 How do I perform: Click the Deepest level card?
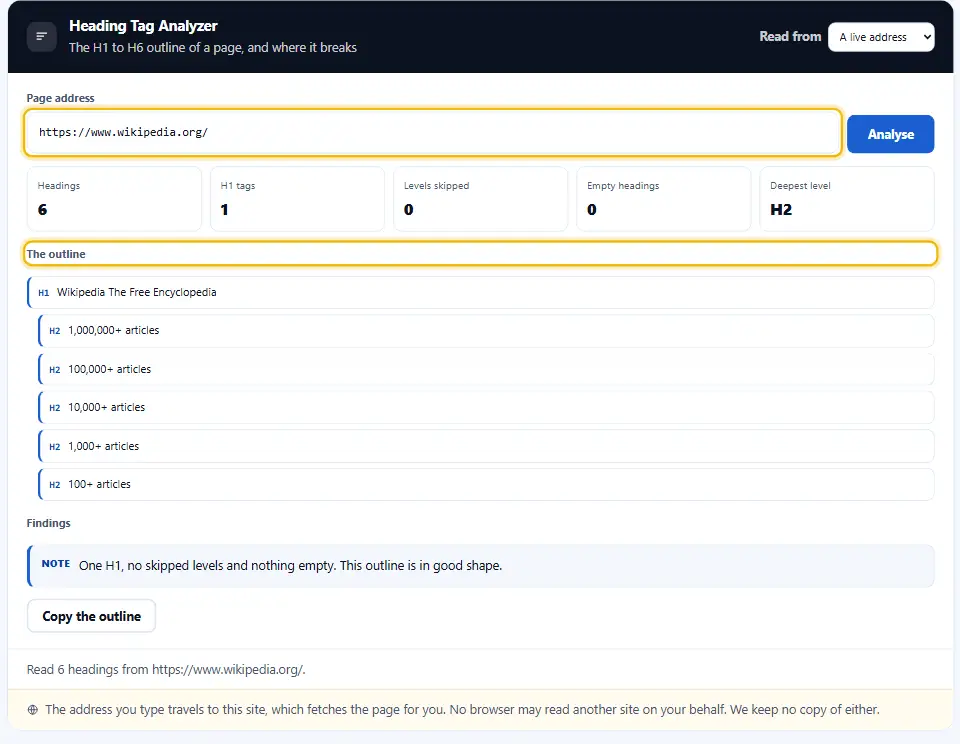[847, 199]
